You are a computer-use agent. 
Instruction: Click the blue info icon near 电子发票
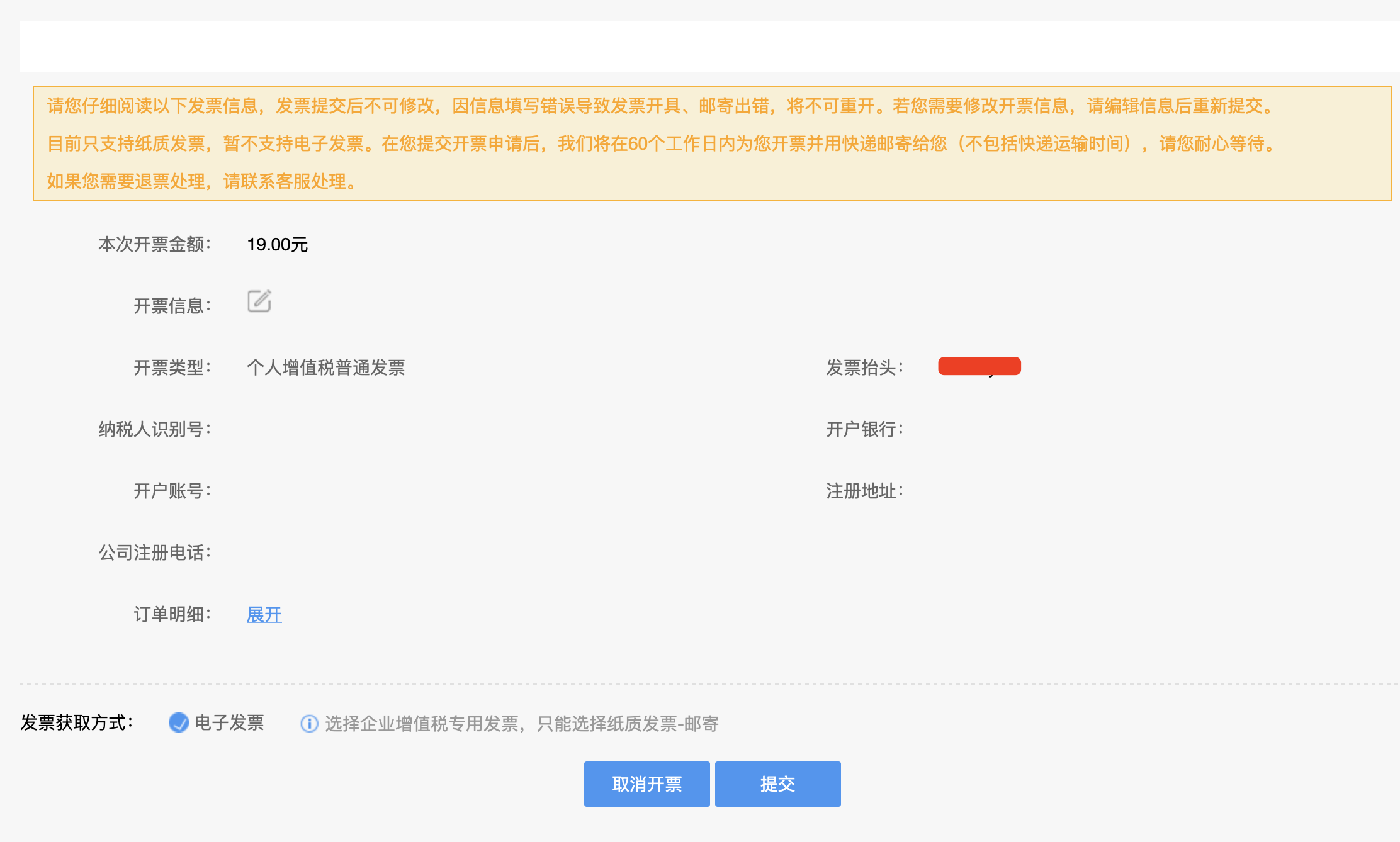[x=309, y=724]
